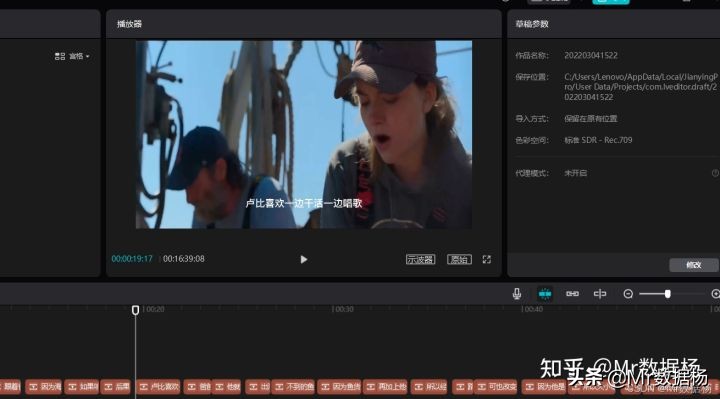Click the subtitle text 卢比喜欢一边干活一边唱歌

(304, 203)
